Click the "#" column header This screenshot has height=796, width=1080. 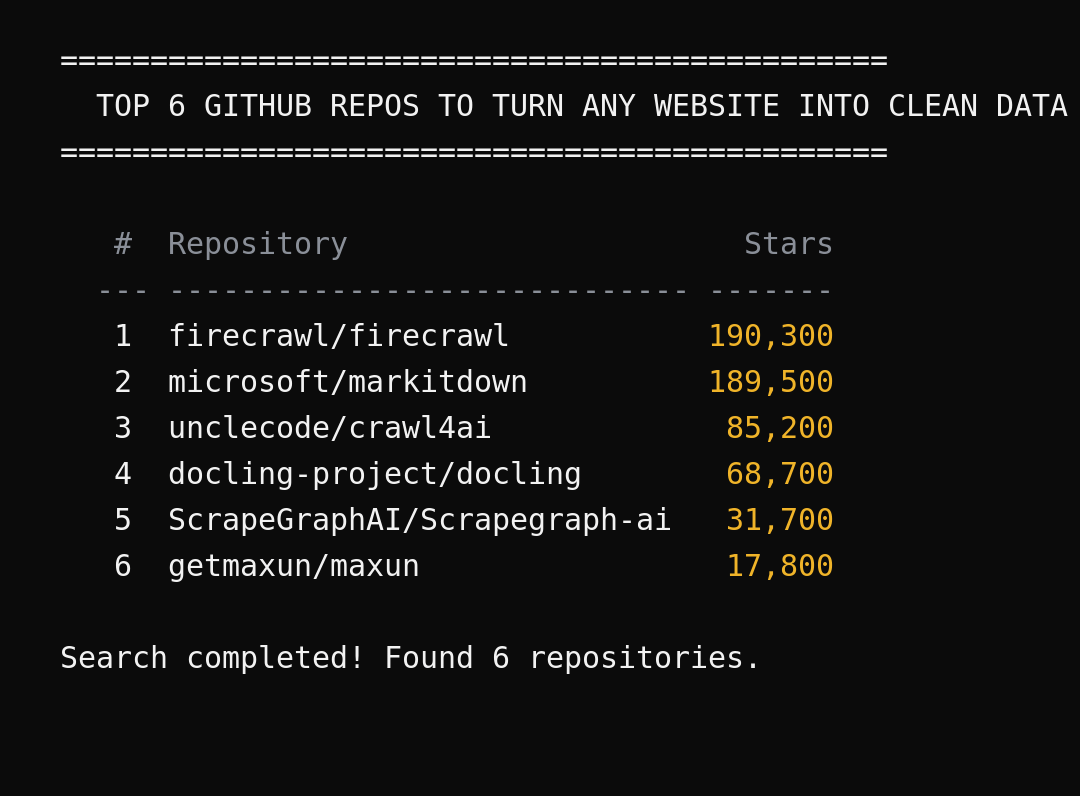point(123,244)
